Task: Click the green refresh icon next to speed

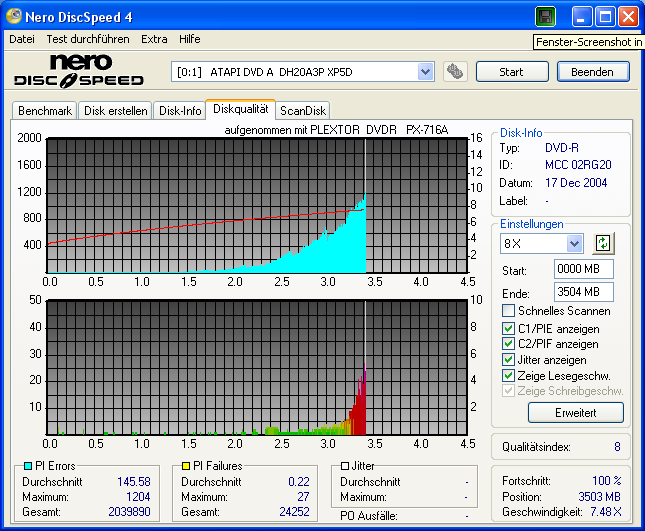Action: 603,243
